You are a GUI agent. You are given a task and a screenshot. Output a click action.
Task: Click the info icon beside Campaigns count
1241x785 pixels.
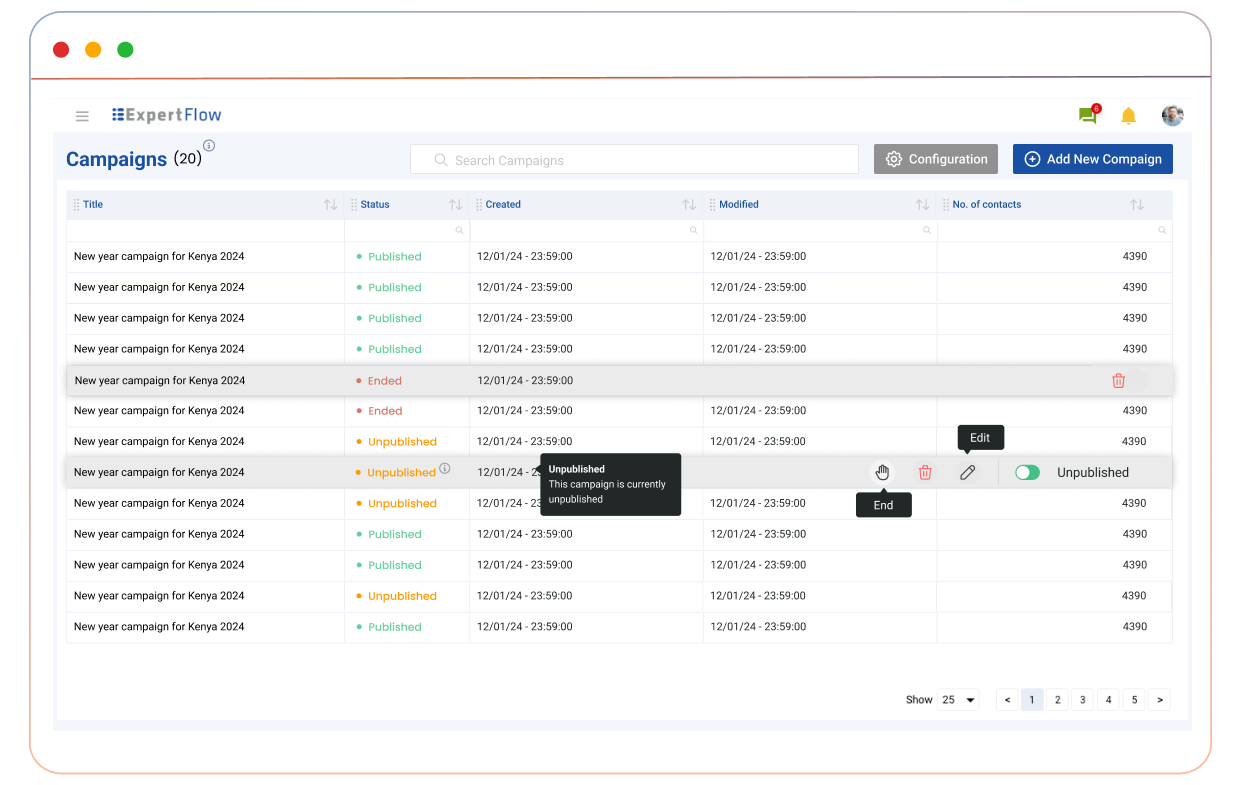[x=209, y=146]
